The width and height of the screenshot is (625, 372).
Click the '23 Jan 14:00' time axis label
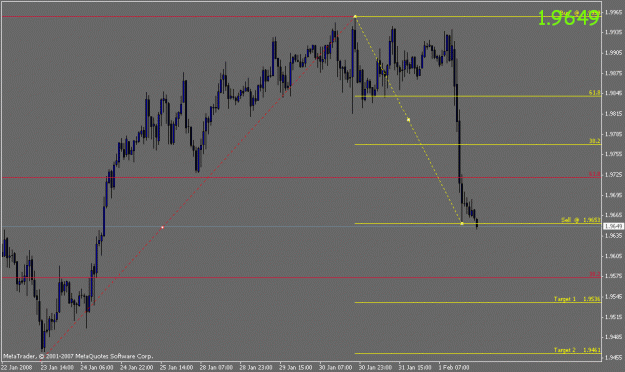coord(57,367)
